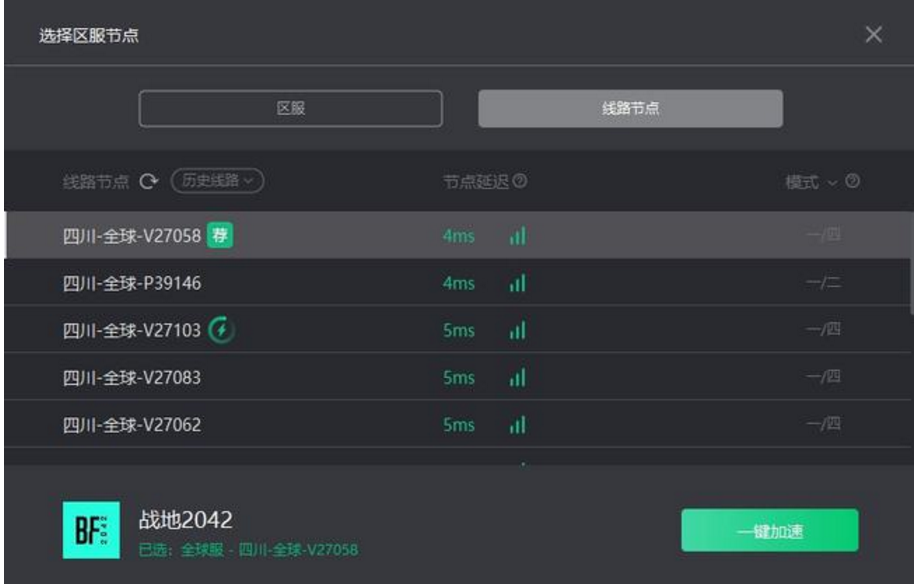Click selected server text 全球服 - 四川-全球-V27058
This screenshot has height=584, width=915.
pos(269,550)
